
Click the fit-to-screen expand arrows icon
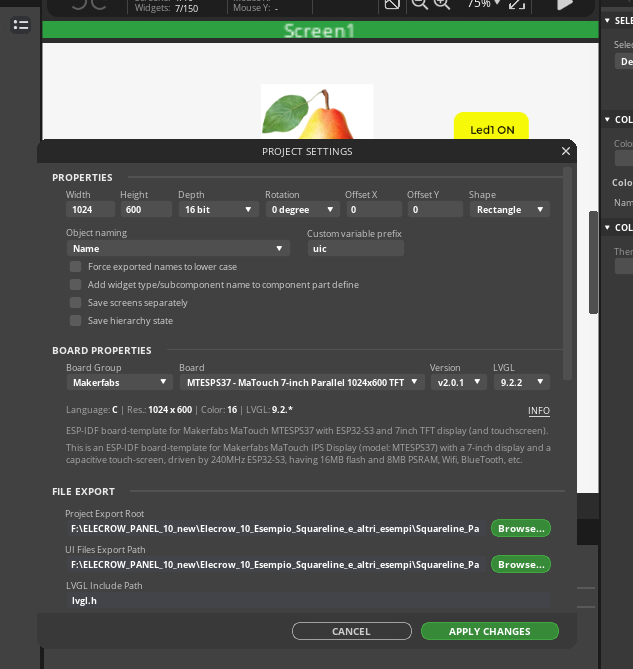coord(516,4)
